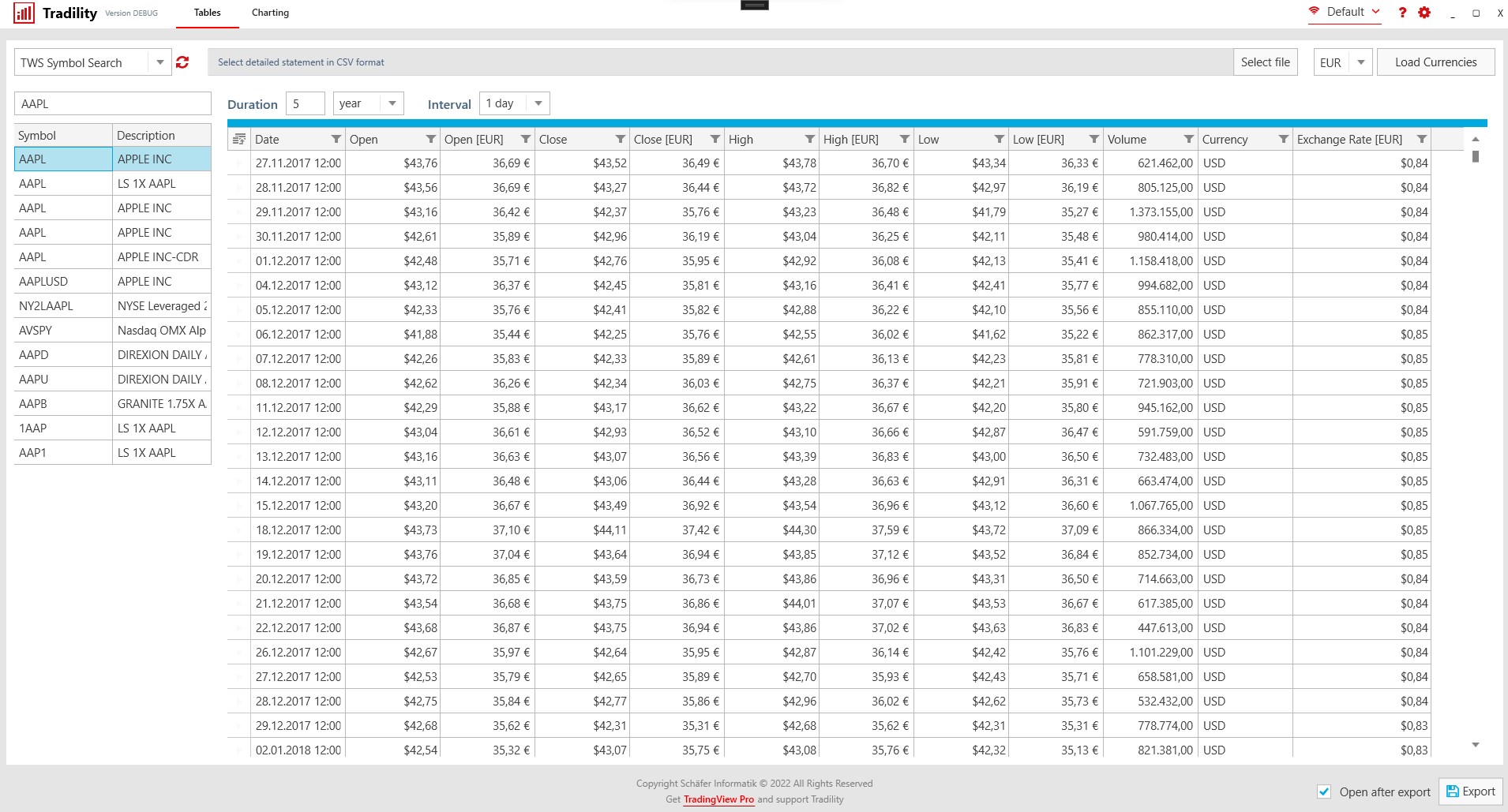Click the scroll up arrow of the table
The height and width of the screenshot is (812, 1508).
point(1476,139)
